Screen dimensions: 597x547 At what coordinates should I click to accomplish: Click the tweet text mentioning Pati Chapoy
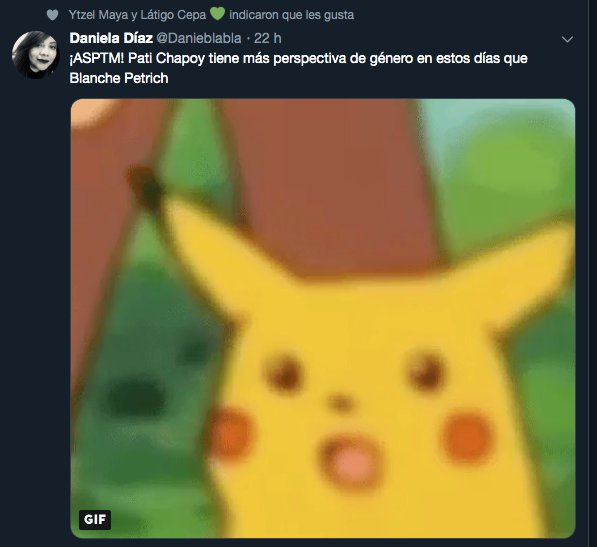(298, 68)
